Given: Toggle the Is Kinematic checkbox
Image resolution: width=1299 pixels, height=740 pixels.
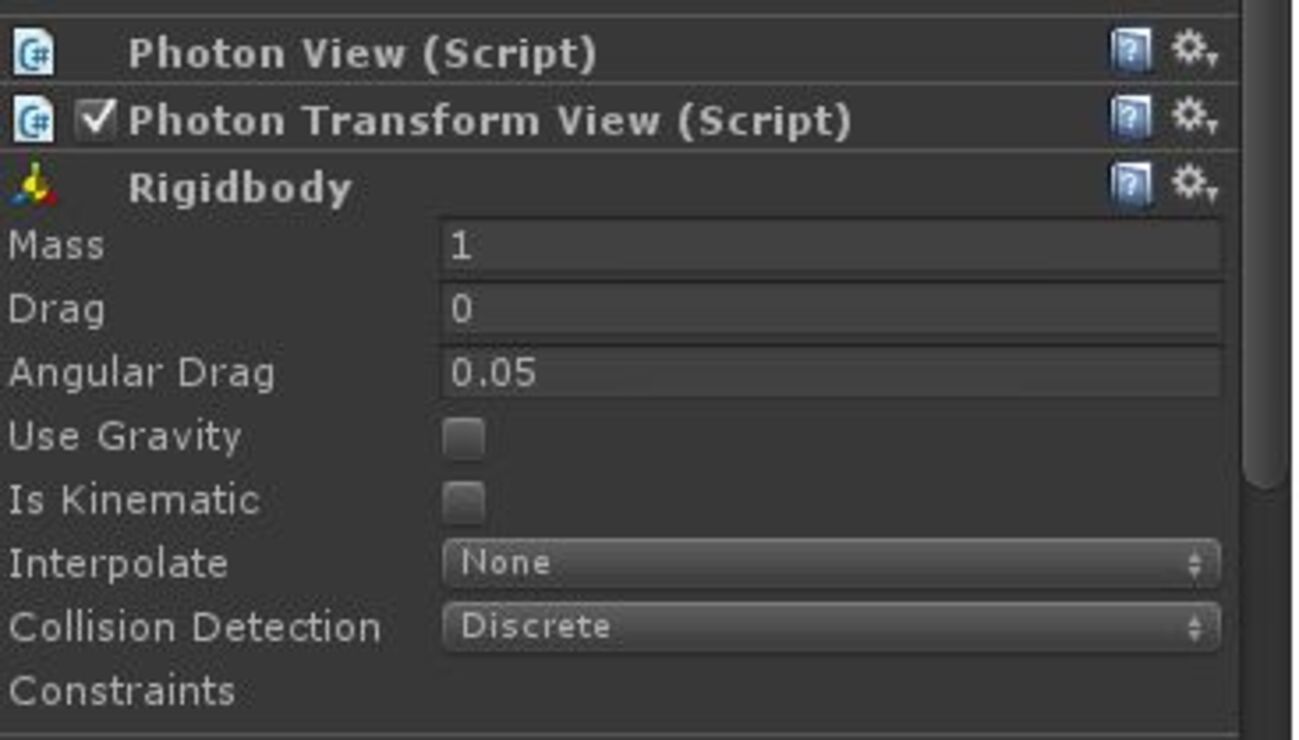Looking at the screenshot, I should click(463, 502).
